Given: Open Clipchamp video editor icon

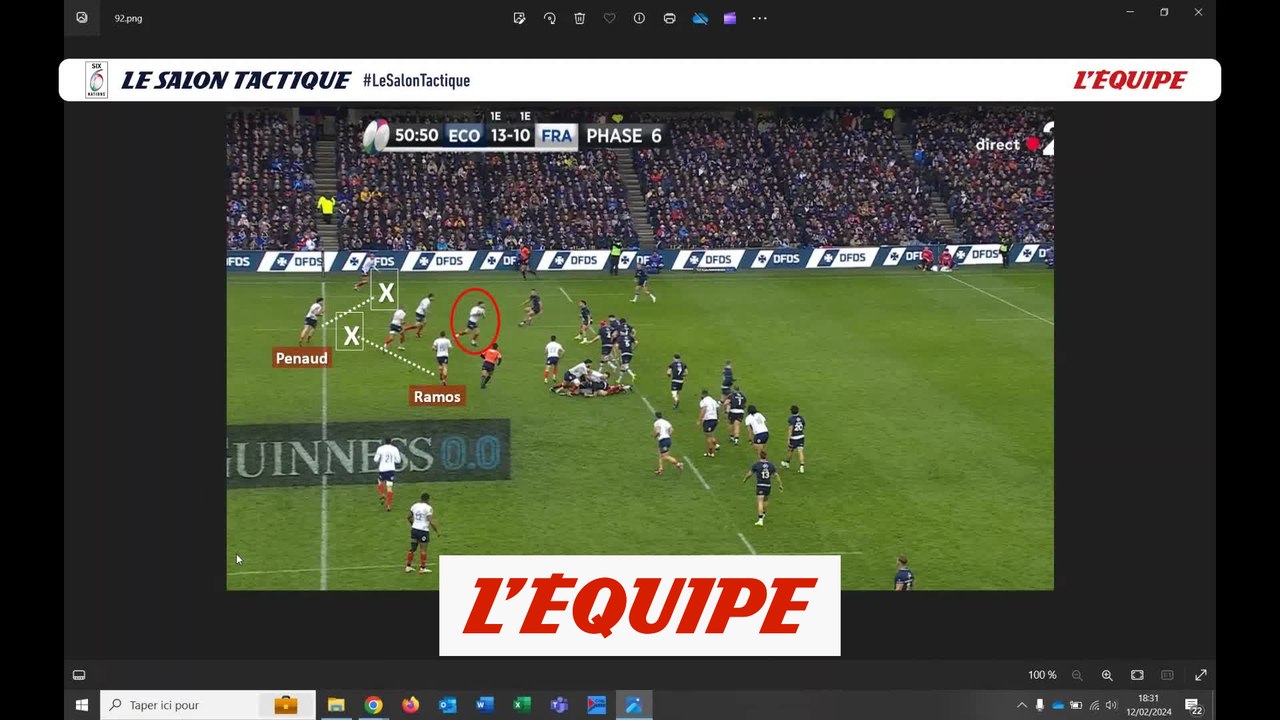Looking at the screenshot, I should point(730,18).
